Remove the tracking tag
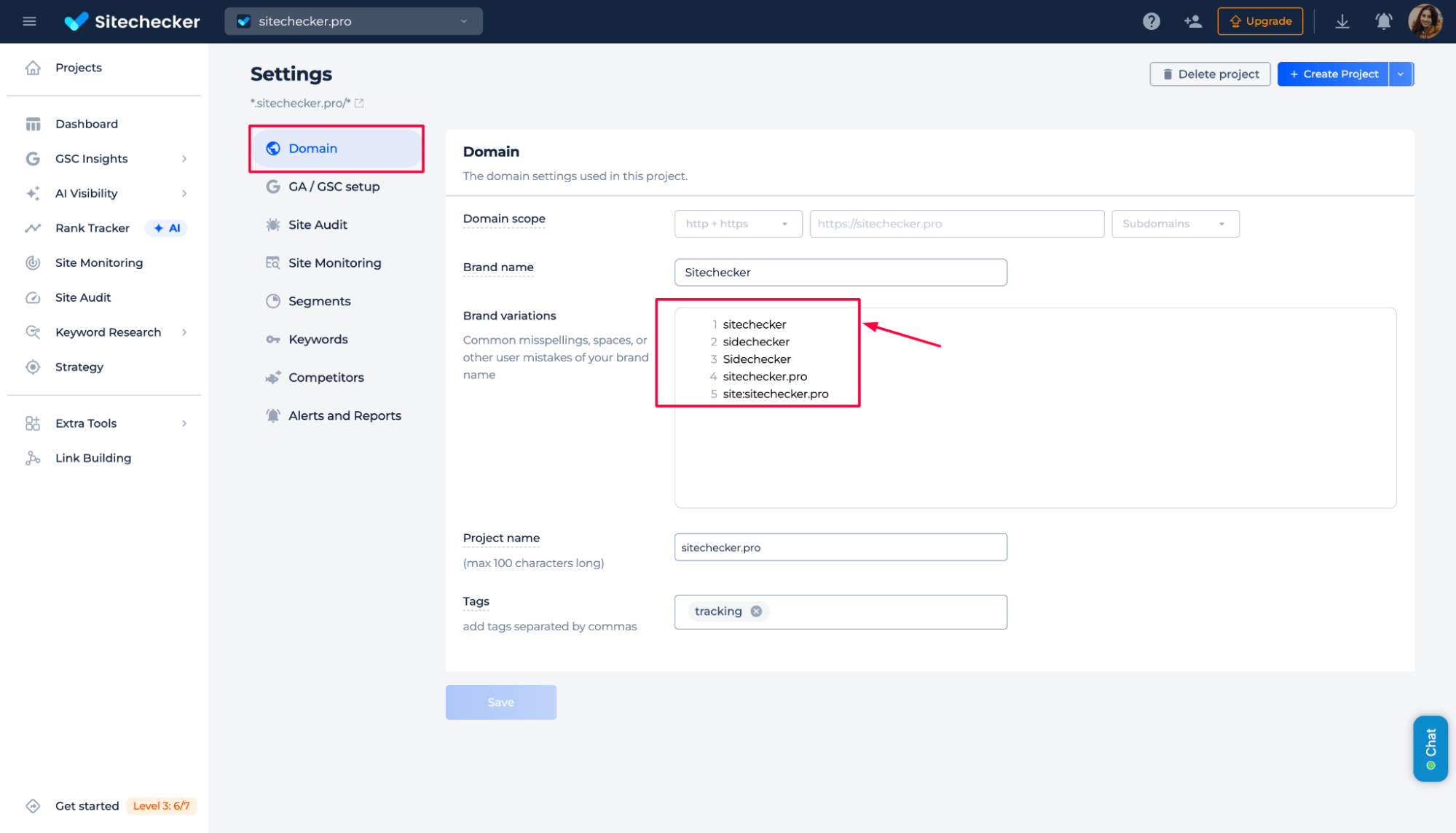This screenshot has height=833, width=1456. click(x=756, y=611)
